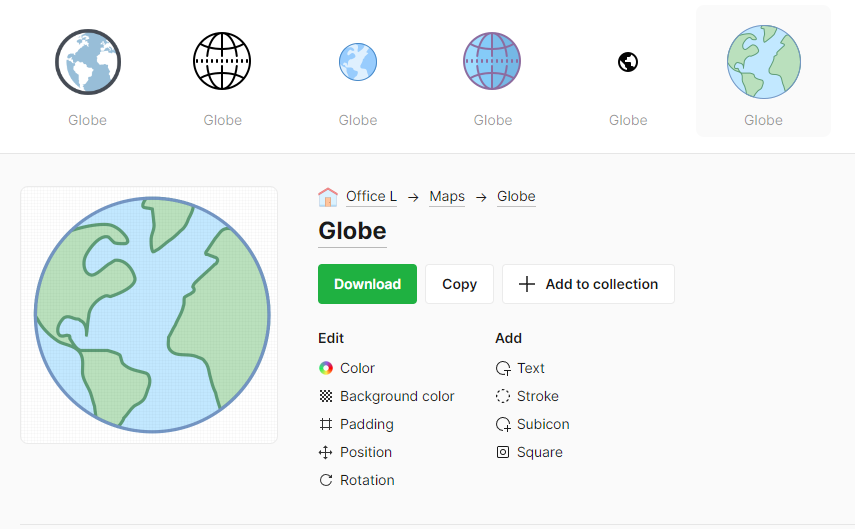Screen dimensions: 855x529
Task: Copy the globe icon
Action: coord(459,284)
